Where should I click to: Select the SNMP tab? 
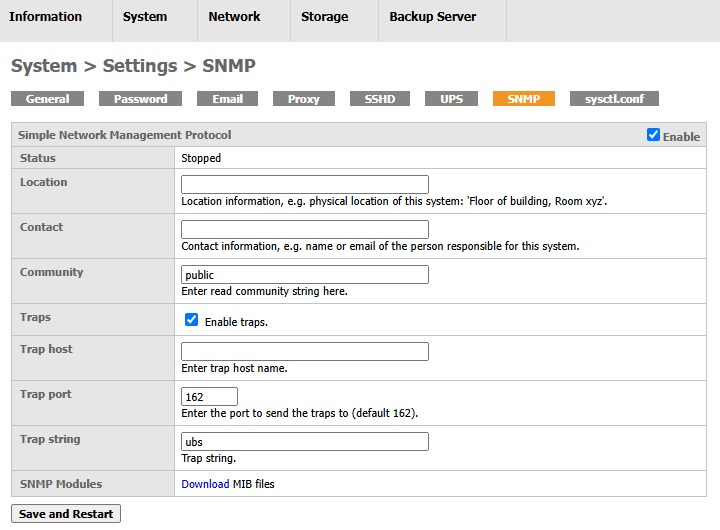click(x=523, y=99)
